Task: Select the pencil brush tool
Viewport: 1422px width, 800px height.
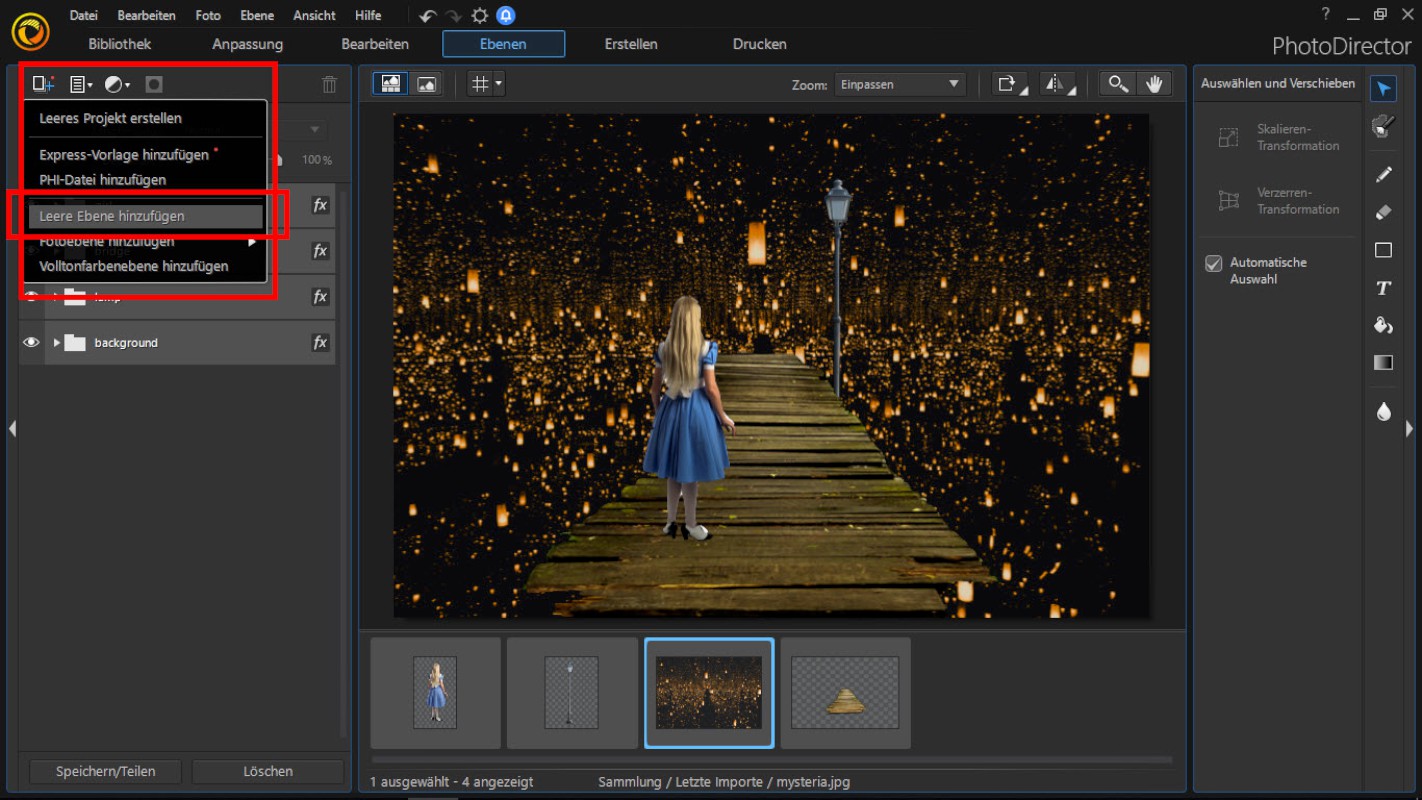Action: (1384, 174)
